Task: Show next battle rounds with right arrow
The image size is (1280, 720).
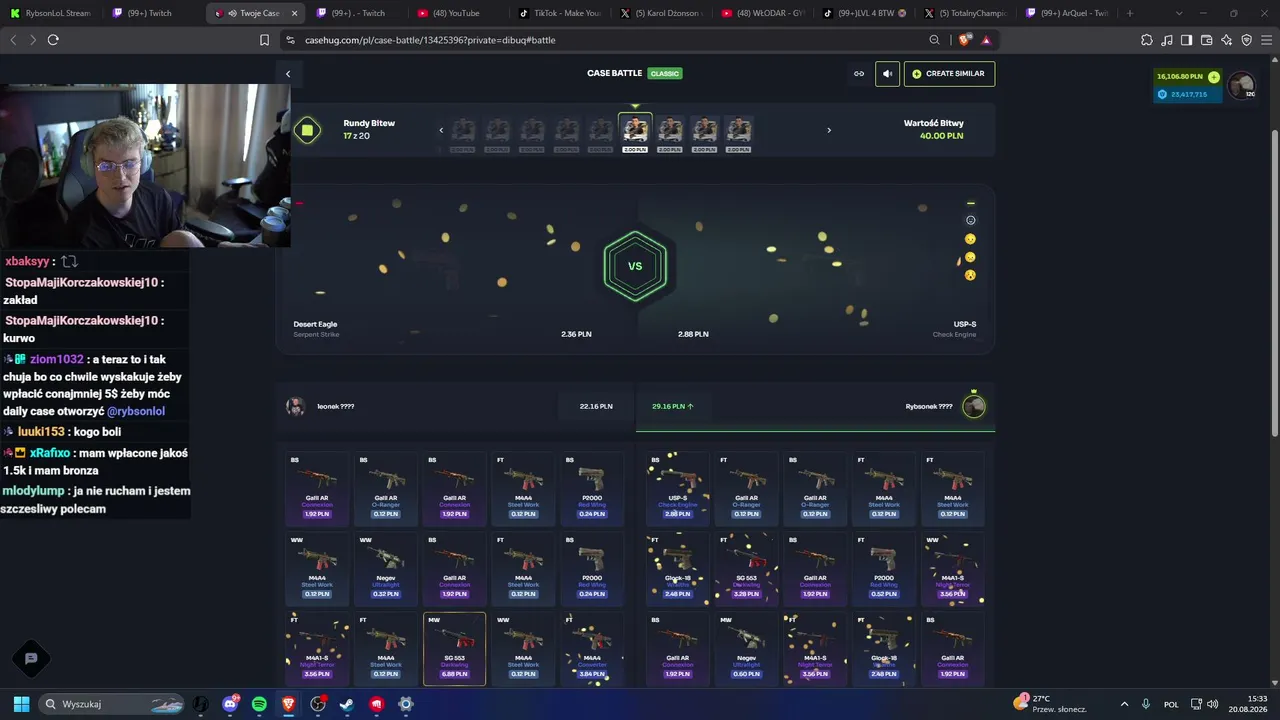Action: 829,130
